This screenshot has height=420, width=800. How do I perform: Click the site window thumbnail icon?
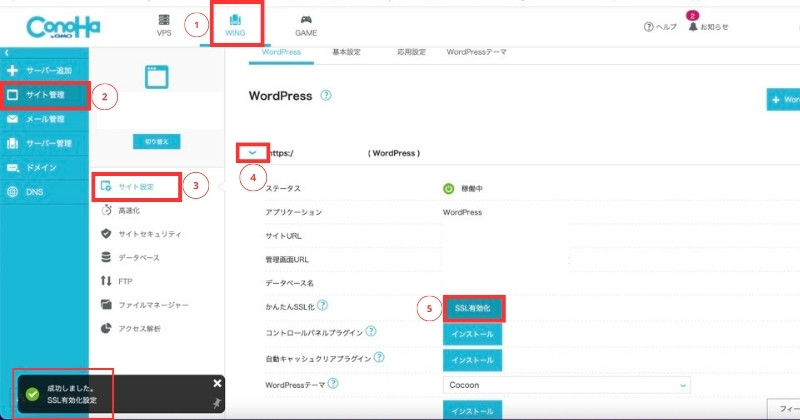(157, 77)
